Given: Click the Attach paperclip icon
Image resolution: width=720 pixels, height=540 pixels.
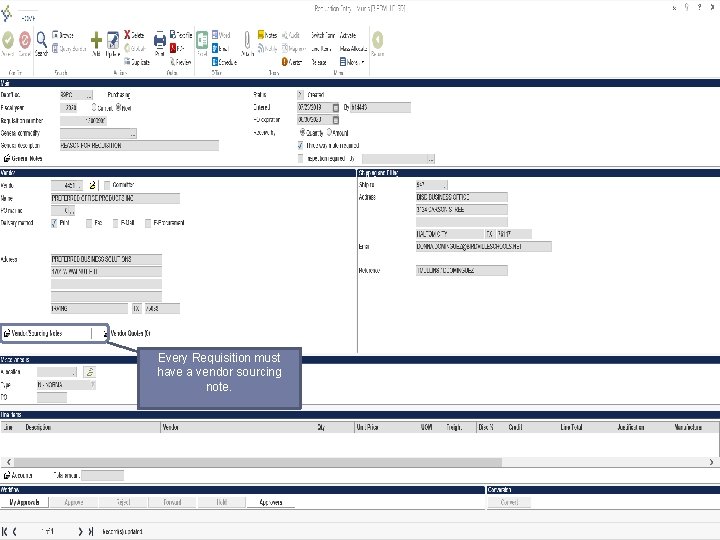Looking at the screenshot, I should pos(247,40).
